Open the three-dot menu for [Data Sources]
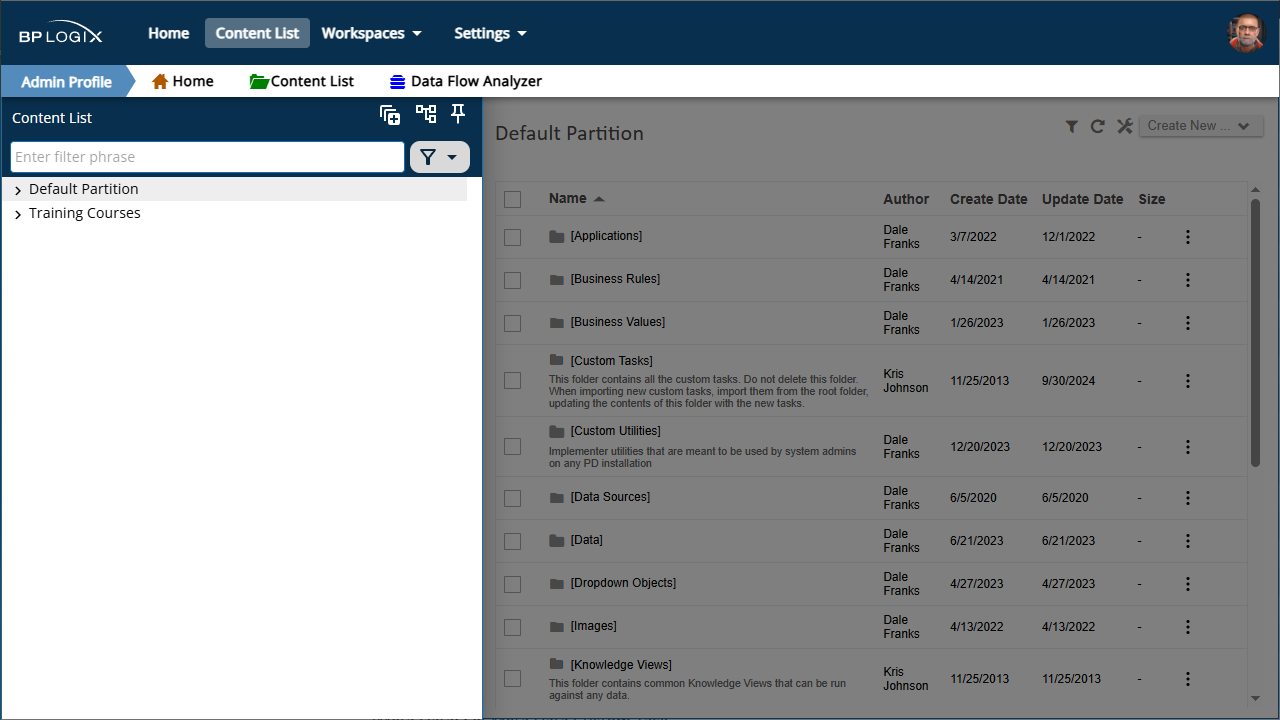The image size is (1280, 720). click(1188, 498)
